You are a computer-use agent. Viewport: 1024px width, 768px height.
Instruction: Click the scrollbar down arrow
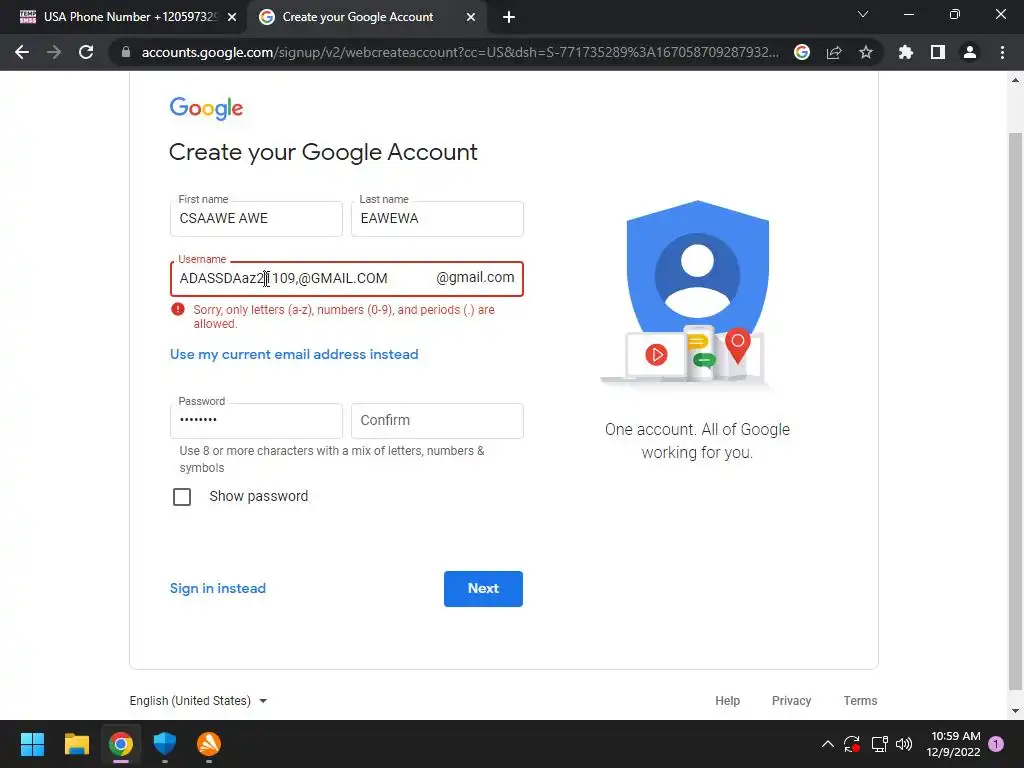click(1015, 711)
